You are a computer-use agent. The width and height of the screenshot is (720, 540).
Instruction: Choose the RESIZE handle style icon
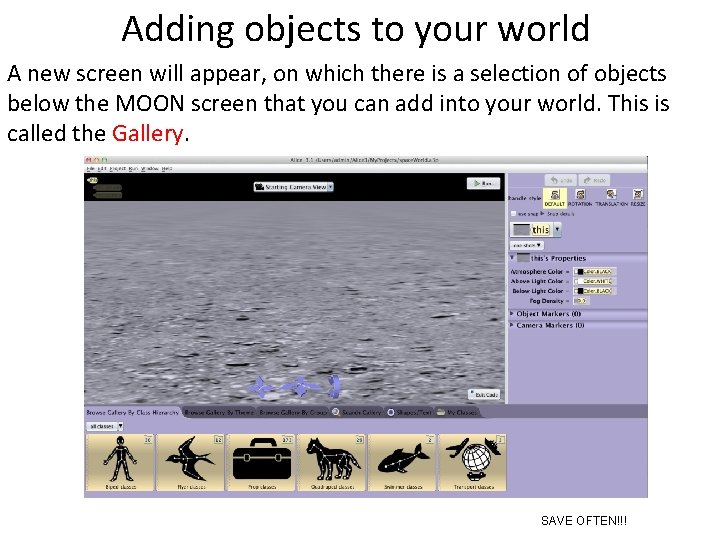pyautogui.click(x=638, y=197)
